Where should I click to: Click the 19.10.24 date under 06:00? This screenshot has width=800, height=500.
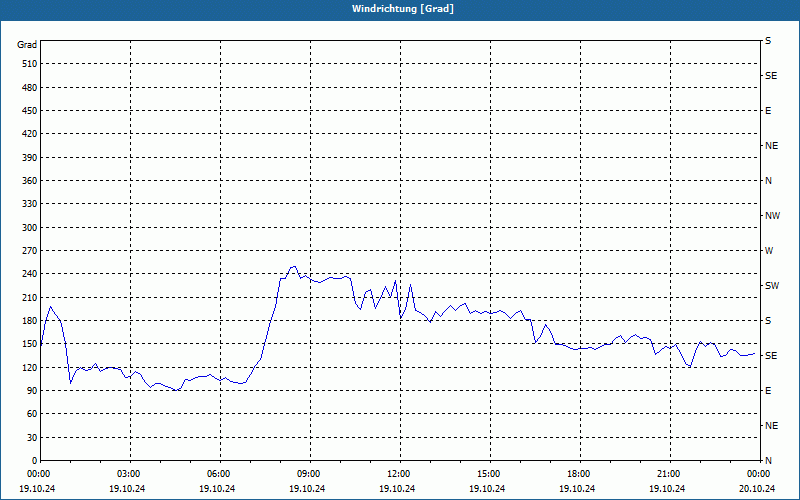coord(217,489)
